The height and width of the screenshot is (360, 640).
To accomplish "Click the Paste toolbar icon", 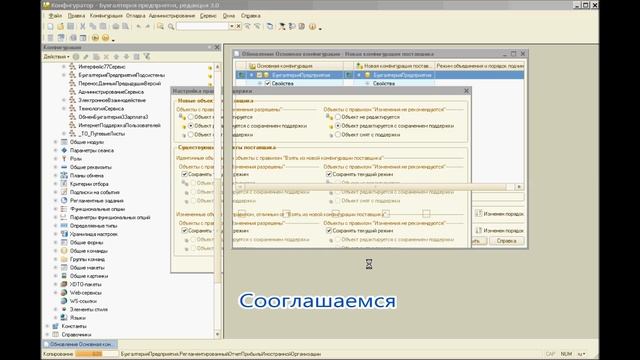I will pos(103,27).
